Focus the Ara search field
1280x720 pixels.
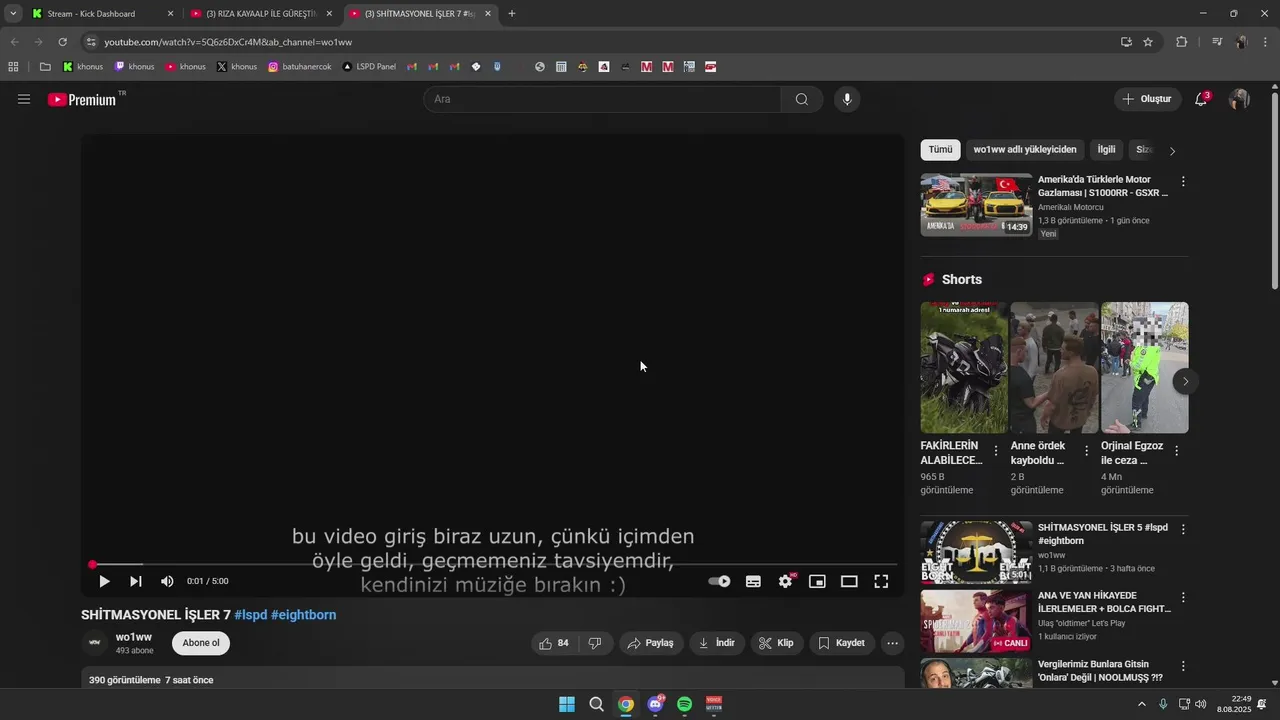[602, 99]
